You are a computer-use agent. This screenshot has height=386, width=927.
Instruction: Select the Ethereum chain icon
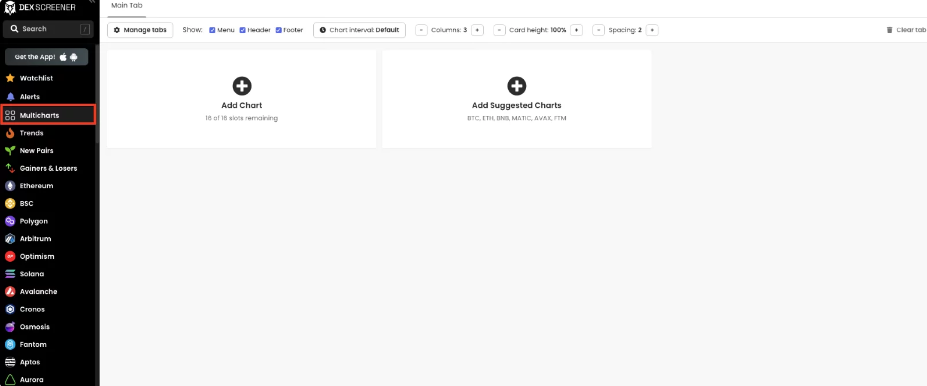10,186
